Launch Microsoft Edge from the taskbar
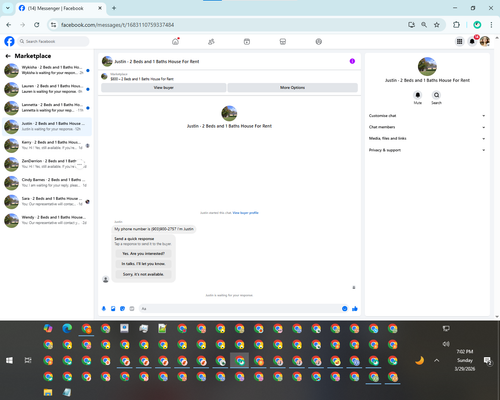500x400 pixels. click(67, 329)
